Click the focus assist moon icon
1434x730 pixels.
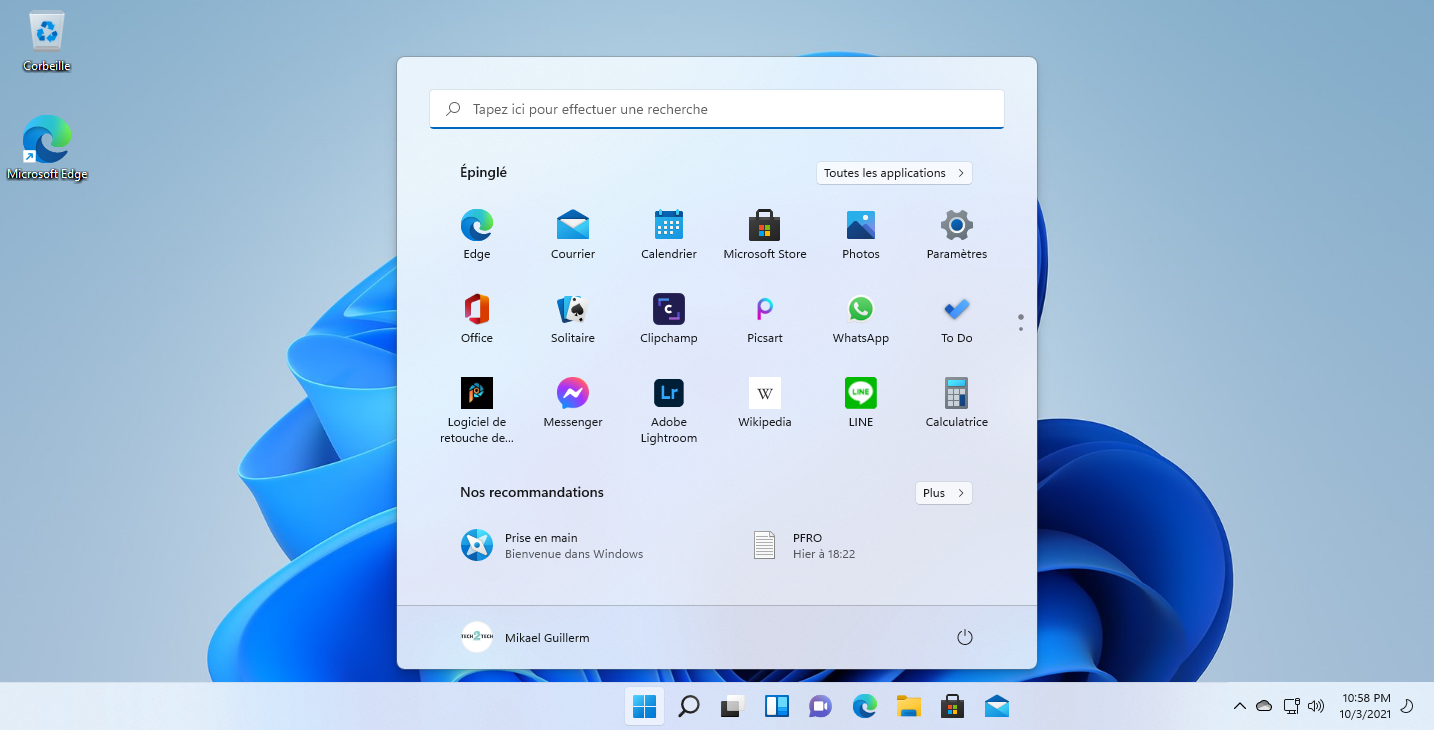(1408, 706)
